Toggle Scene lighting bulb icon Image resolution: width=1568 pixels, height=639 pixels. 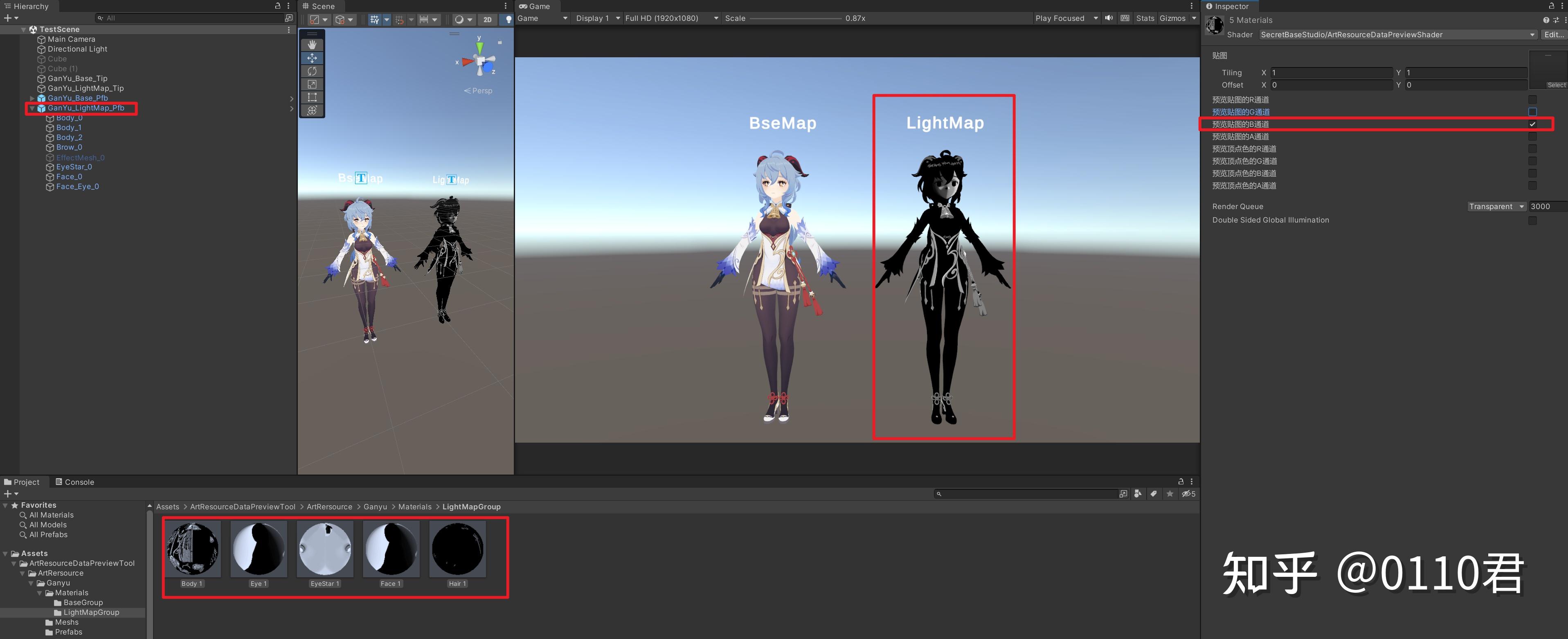(x=509, y=20)
